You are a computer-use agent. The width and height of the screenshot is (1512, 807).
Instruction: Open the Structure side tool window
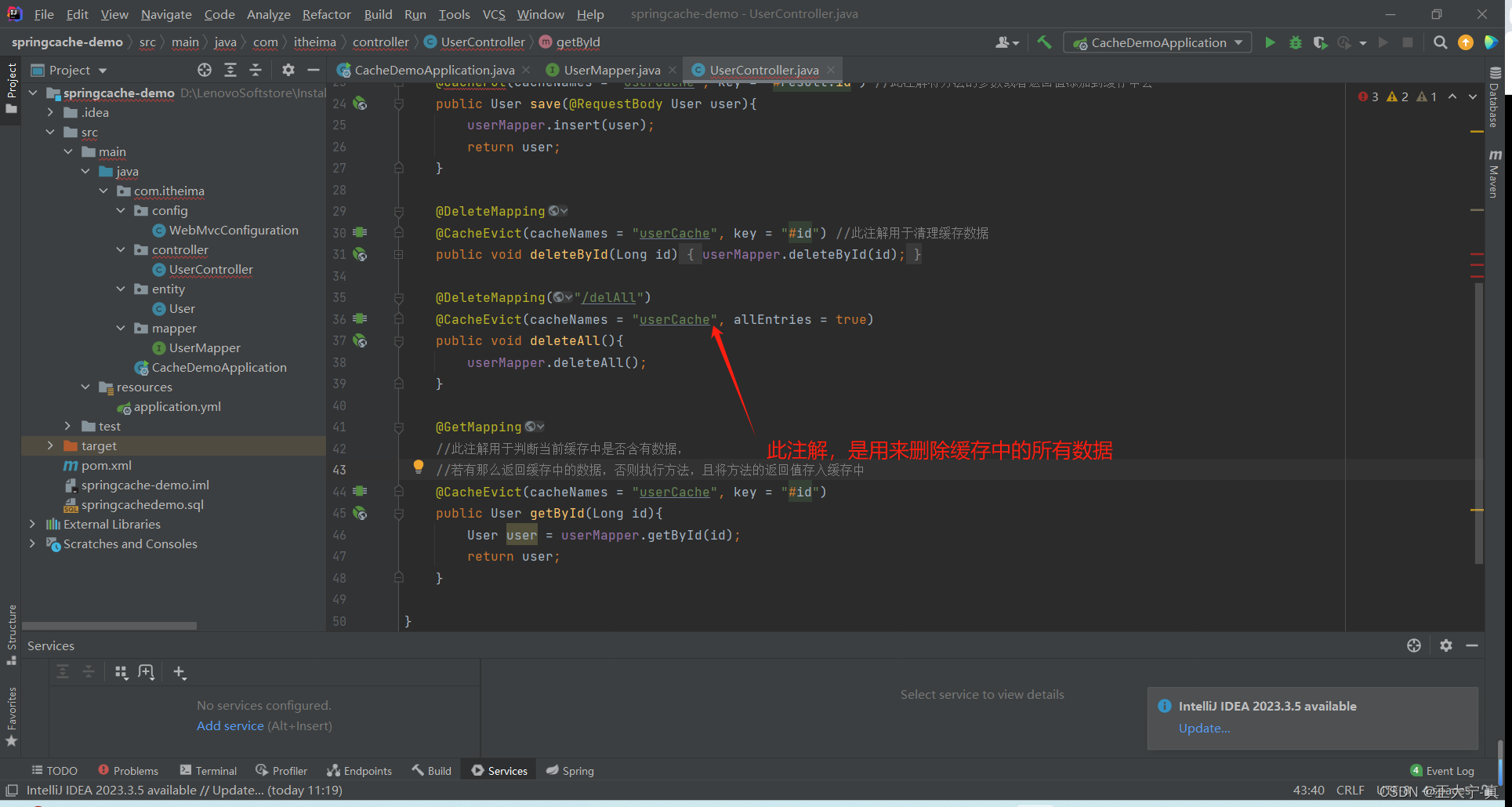(x=11, y=634)
